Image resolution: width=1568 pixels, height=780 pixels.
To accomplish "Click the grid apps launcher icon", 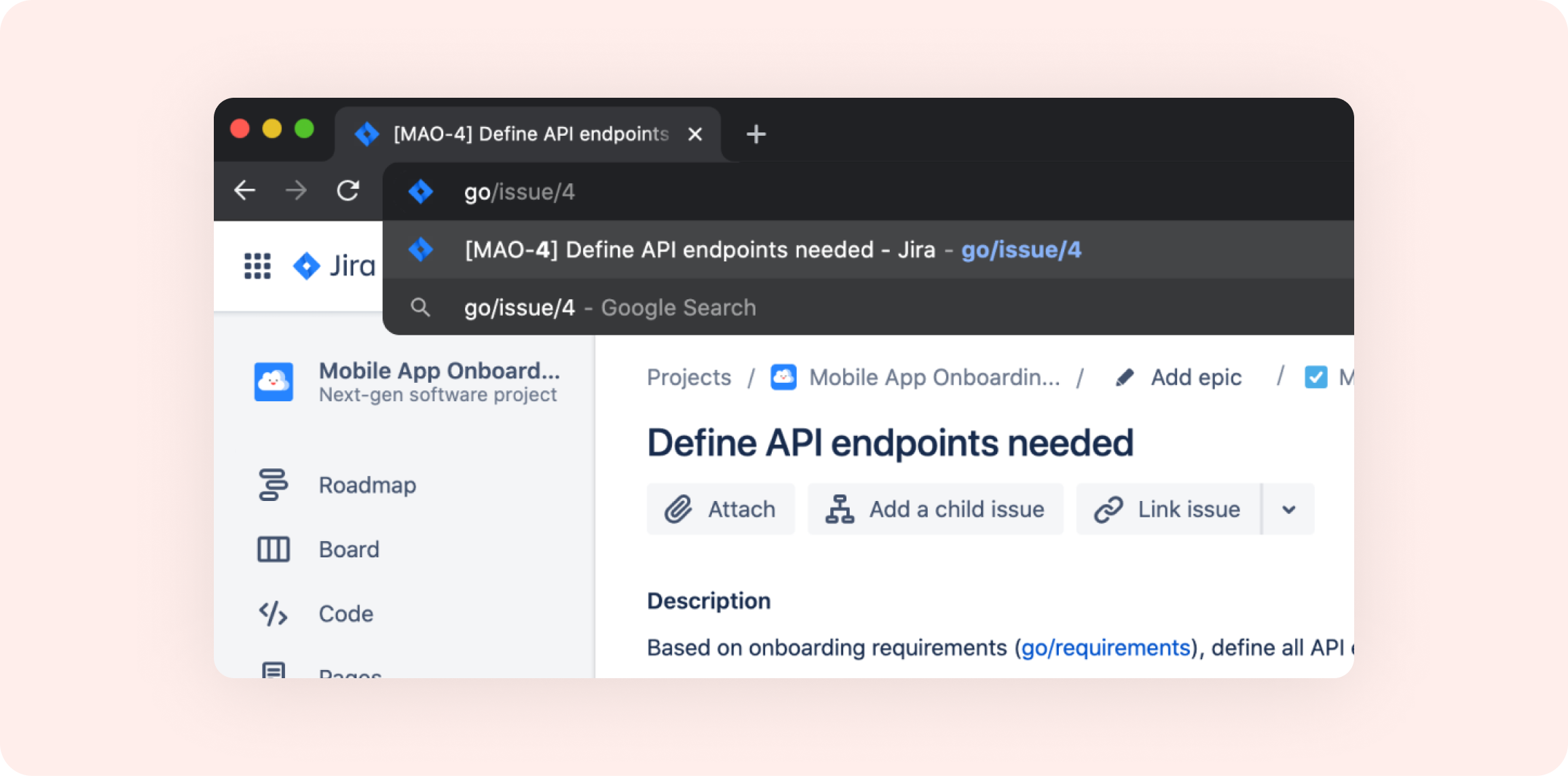I will pyautogui.click(x=258, y=264).
